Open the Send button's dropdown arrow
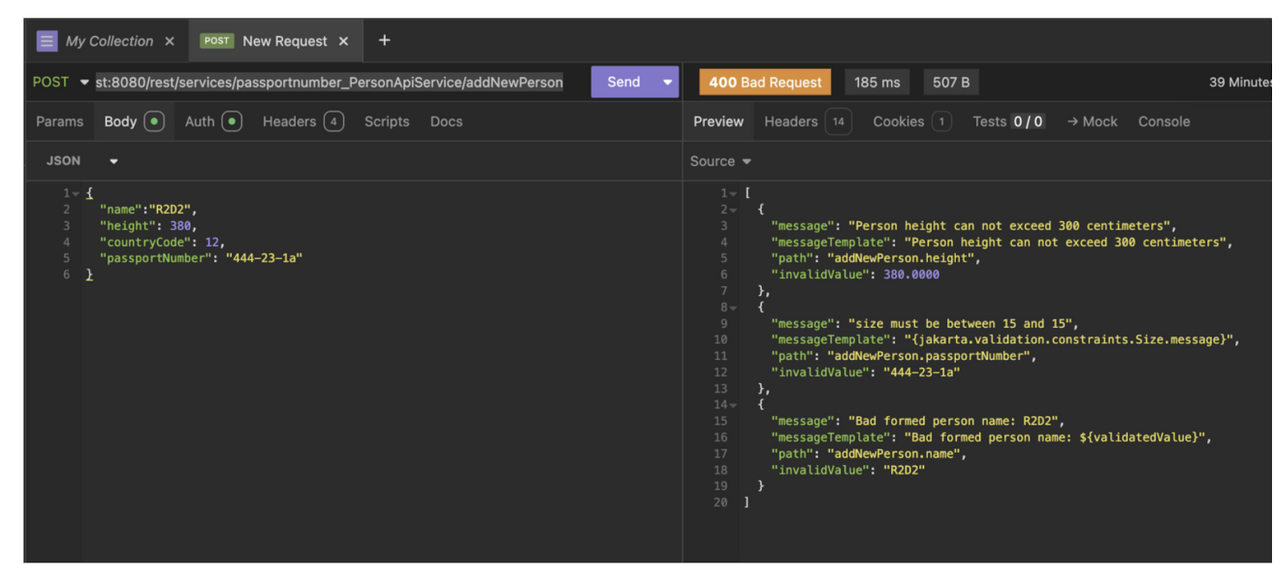This screenshot has height=582, width=1280. 665,81
